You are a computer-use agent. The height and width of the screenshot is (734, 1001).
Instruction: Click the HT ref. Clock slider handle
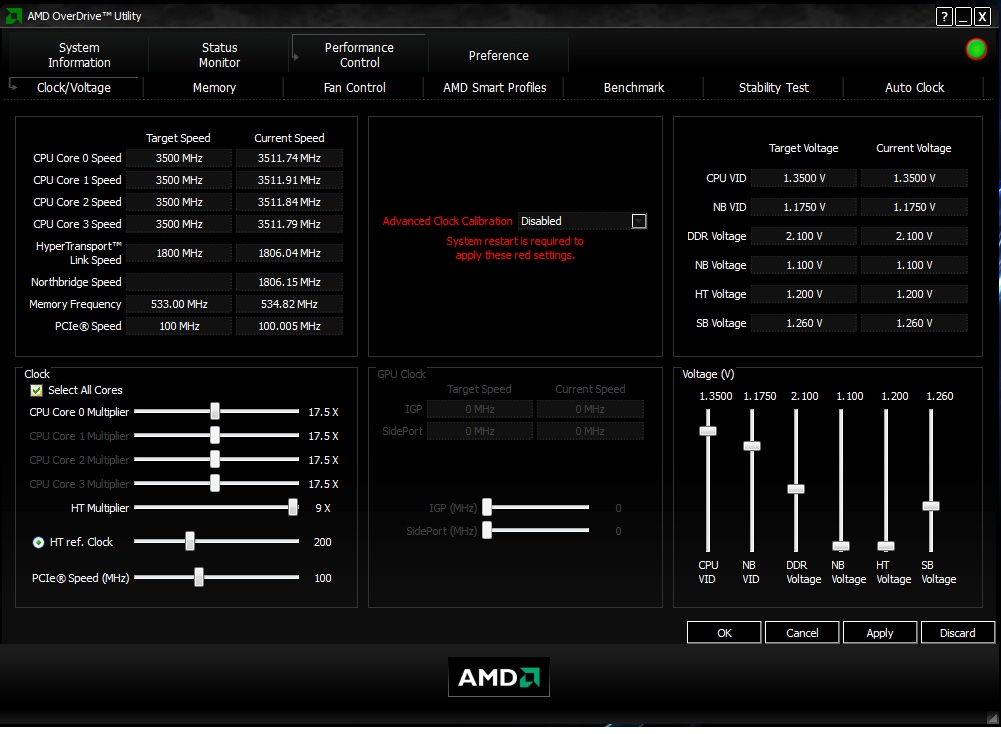coord(190,541)
